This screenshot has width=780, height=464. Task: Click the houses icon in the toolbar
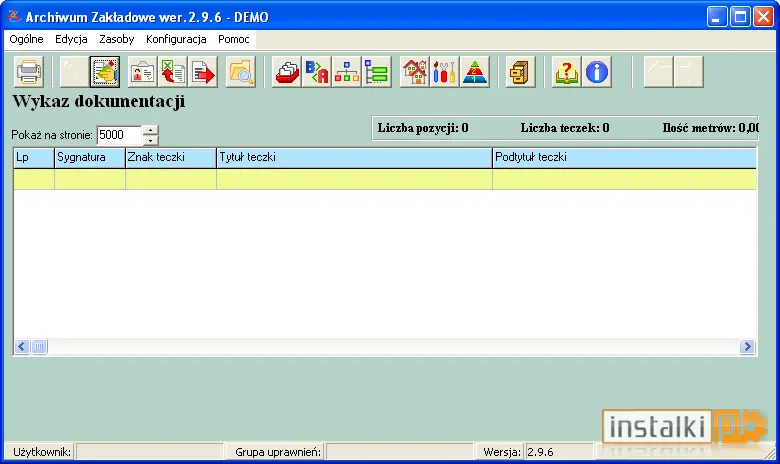(x=415, y=72)
